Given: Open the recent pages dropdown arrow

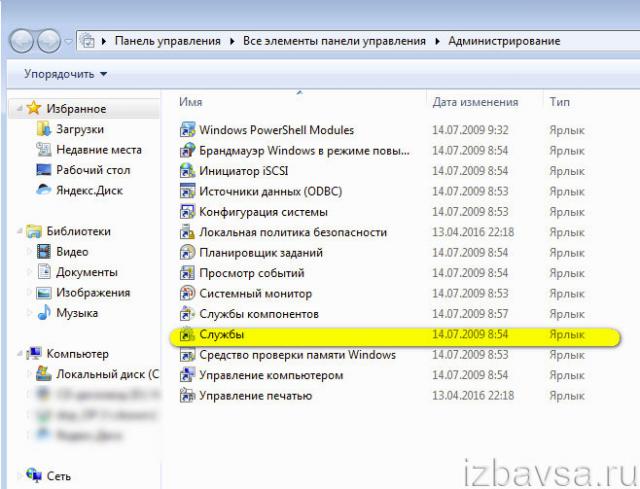Looking at the screenshot, I should [69, 41].
